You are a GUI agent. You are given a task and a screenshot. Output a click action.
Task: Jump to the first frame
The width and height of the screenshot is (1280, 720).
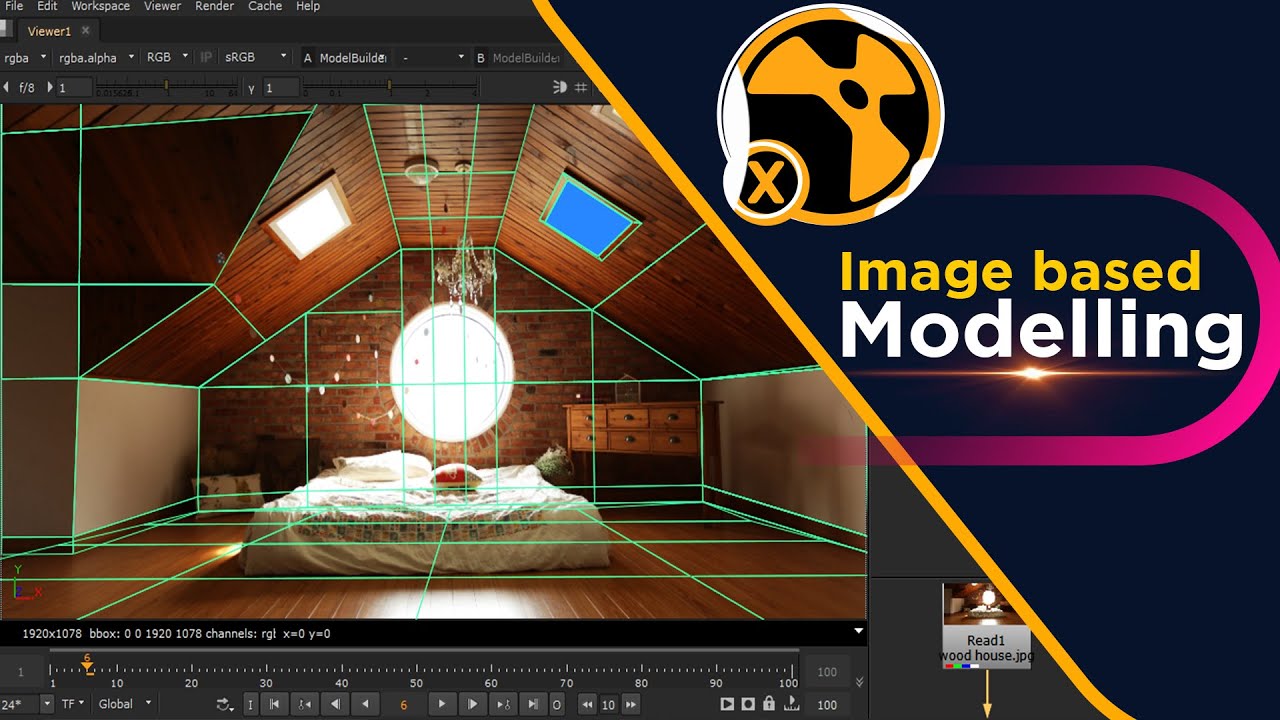coord(275,704)
